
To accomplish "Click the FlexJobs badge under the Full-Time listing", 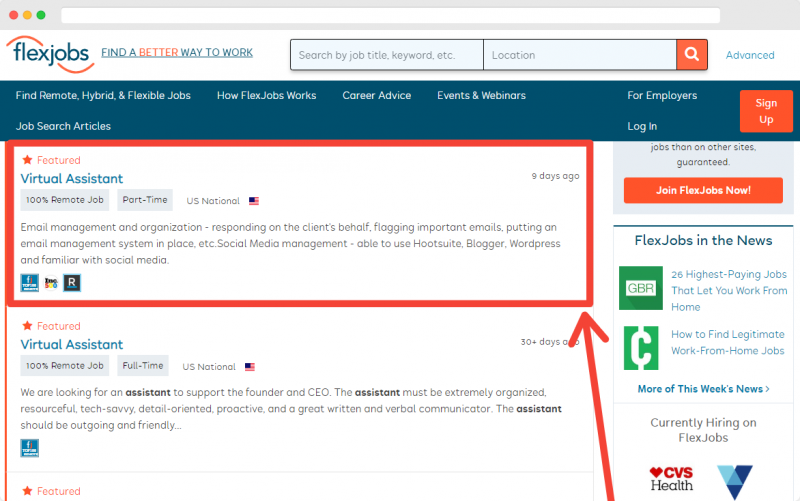I will 30,448.
